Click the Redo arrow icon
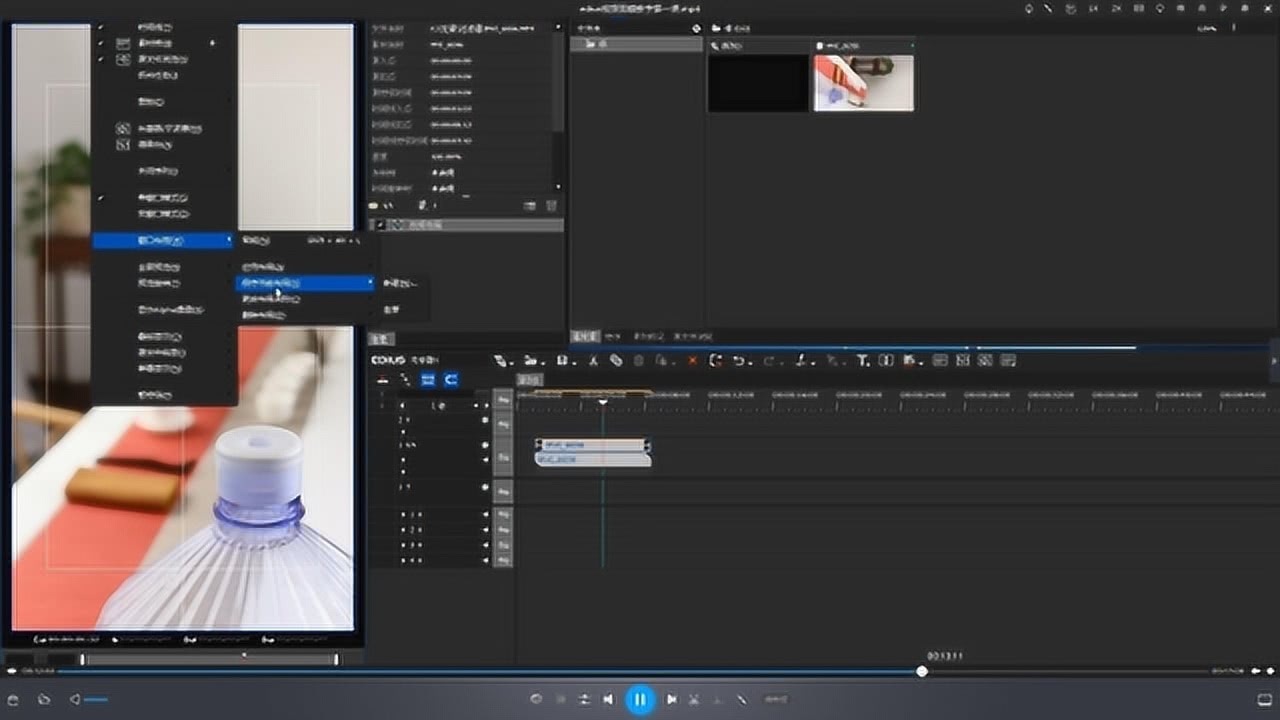The width and height of the screenshot is (1280, 720). click(x=768, y=360)
